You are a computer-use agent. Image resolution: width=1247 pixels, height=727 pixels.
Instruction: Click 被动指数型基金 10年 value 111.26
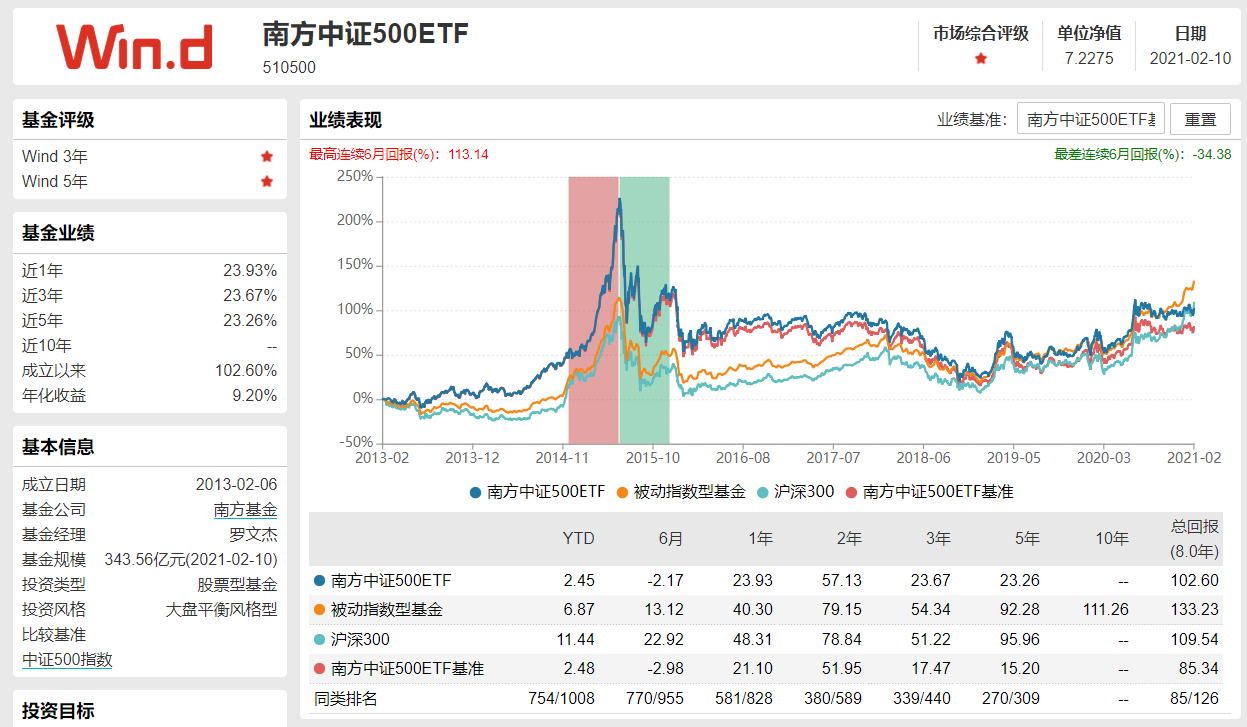tap(1106, 610)
